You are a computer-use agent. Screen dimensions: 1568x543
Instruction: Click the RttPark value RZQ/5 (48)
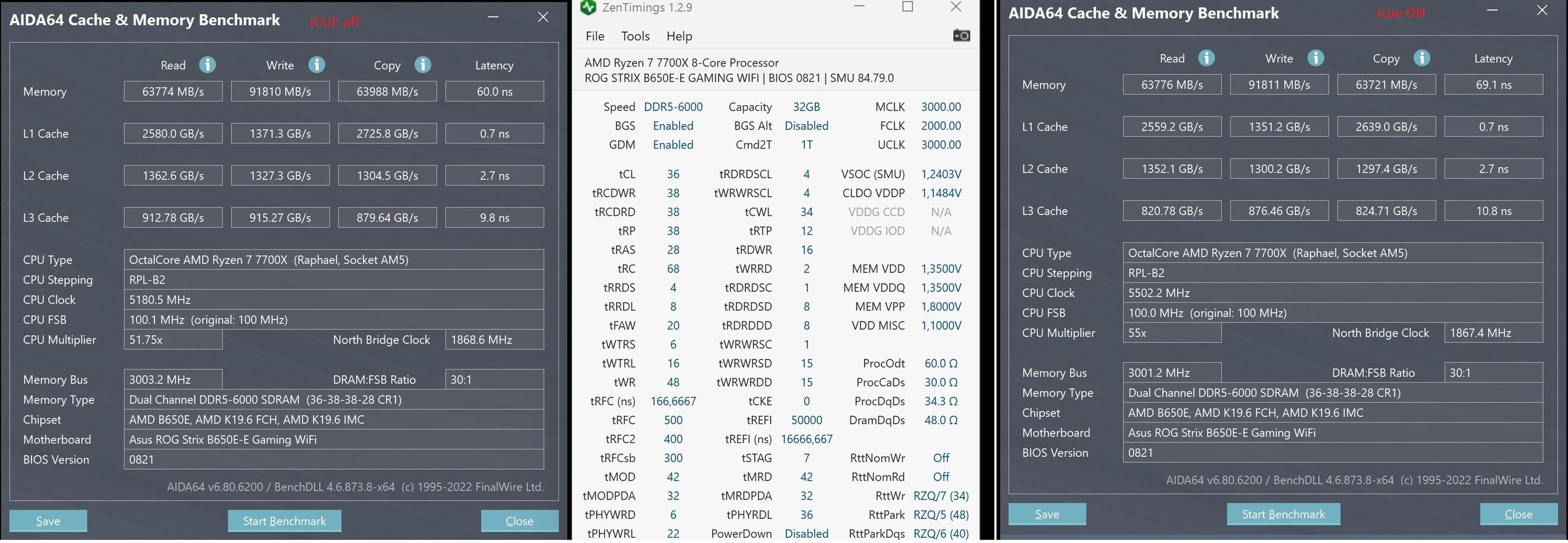[941, 514]
